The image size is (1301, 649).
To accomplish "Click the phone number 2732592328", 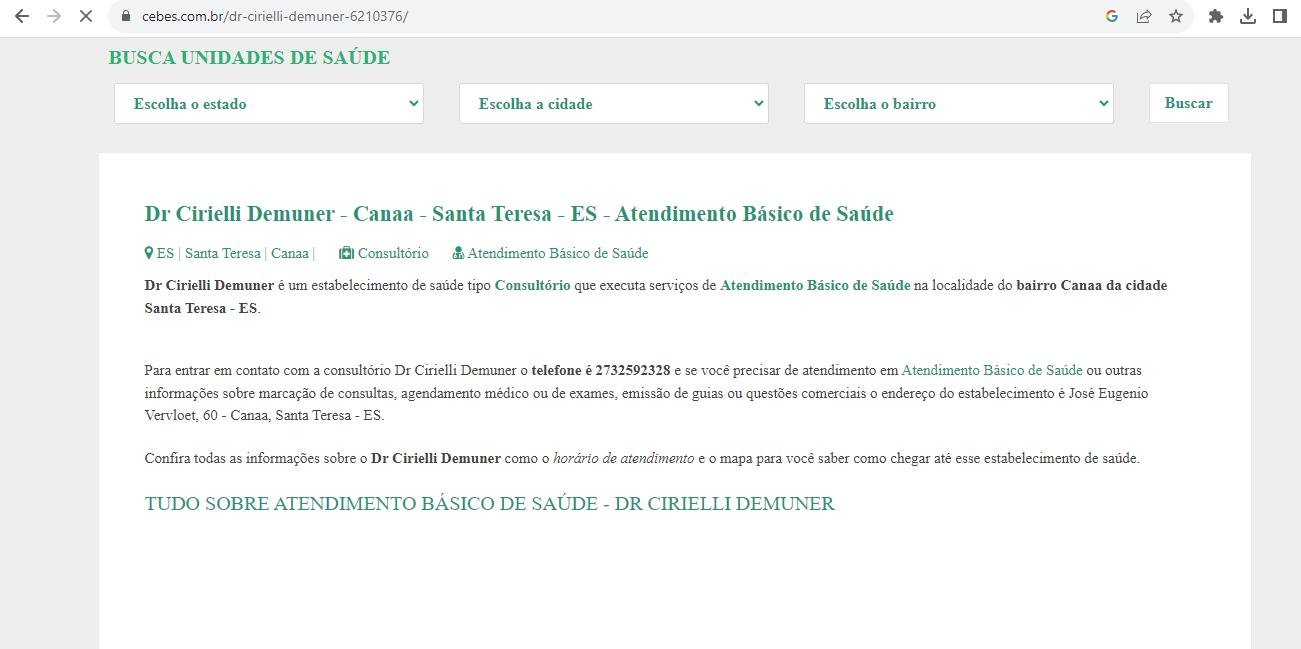I will (632, 370).
